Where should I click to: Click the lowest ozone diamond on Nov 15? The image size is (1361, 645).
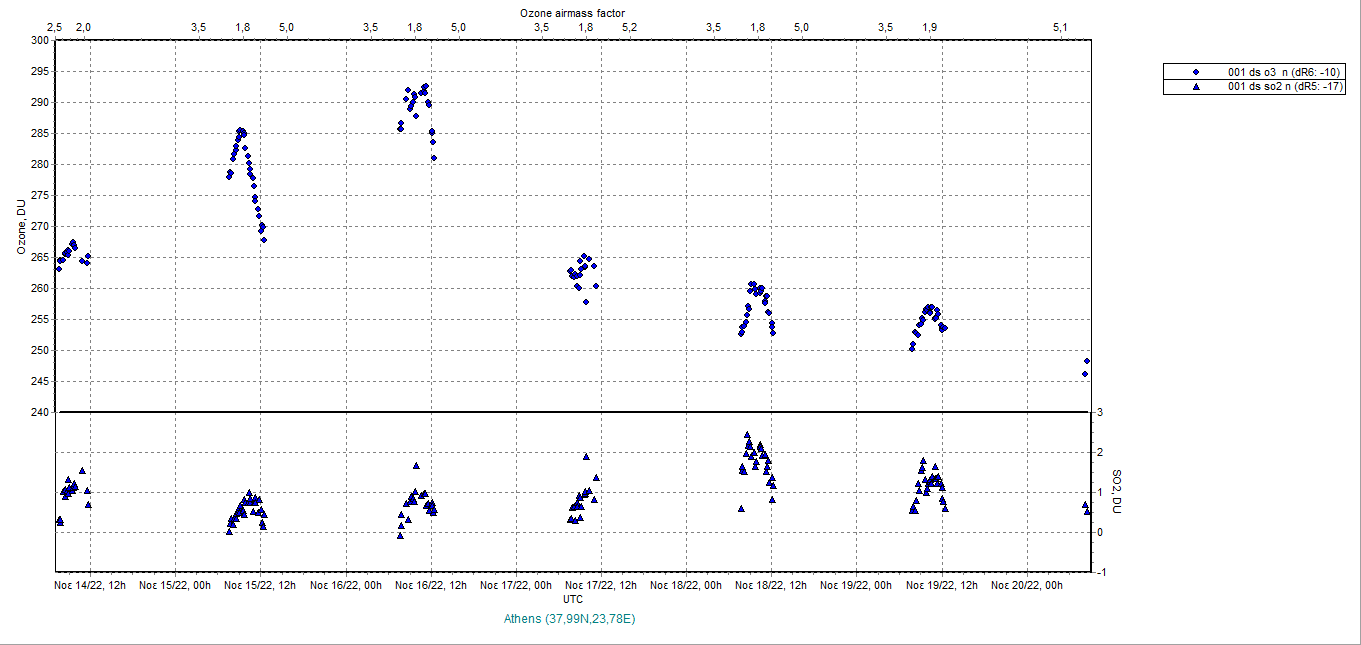[264, 240]
